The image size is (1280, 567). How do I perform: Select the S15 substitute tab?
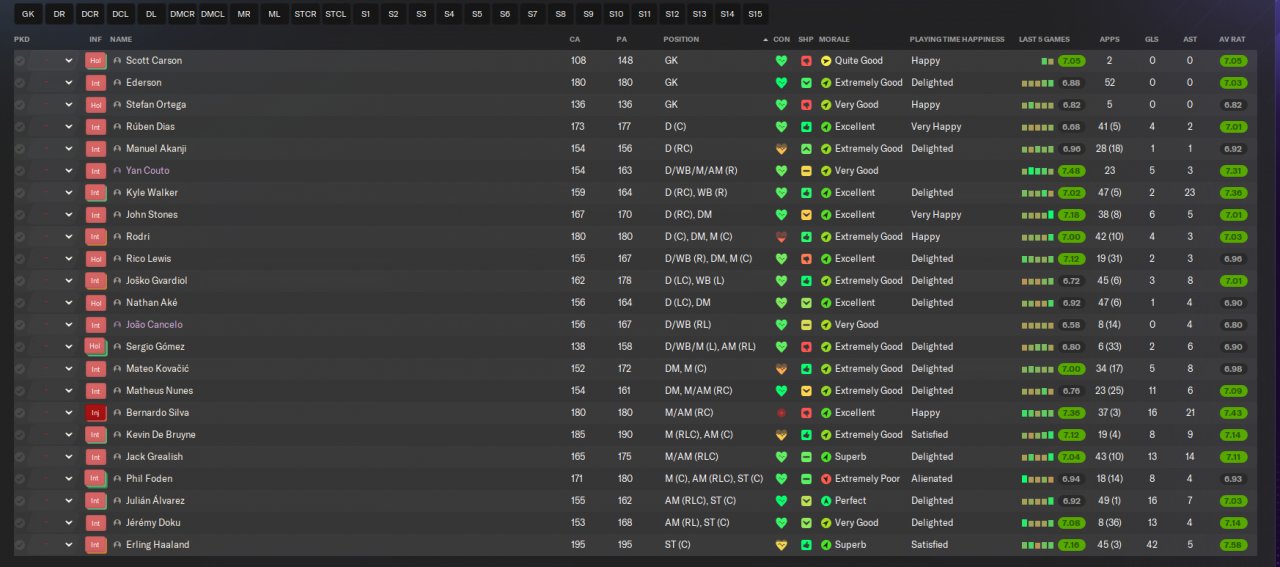tap(755, 15)
